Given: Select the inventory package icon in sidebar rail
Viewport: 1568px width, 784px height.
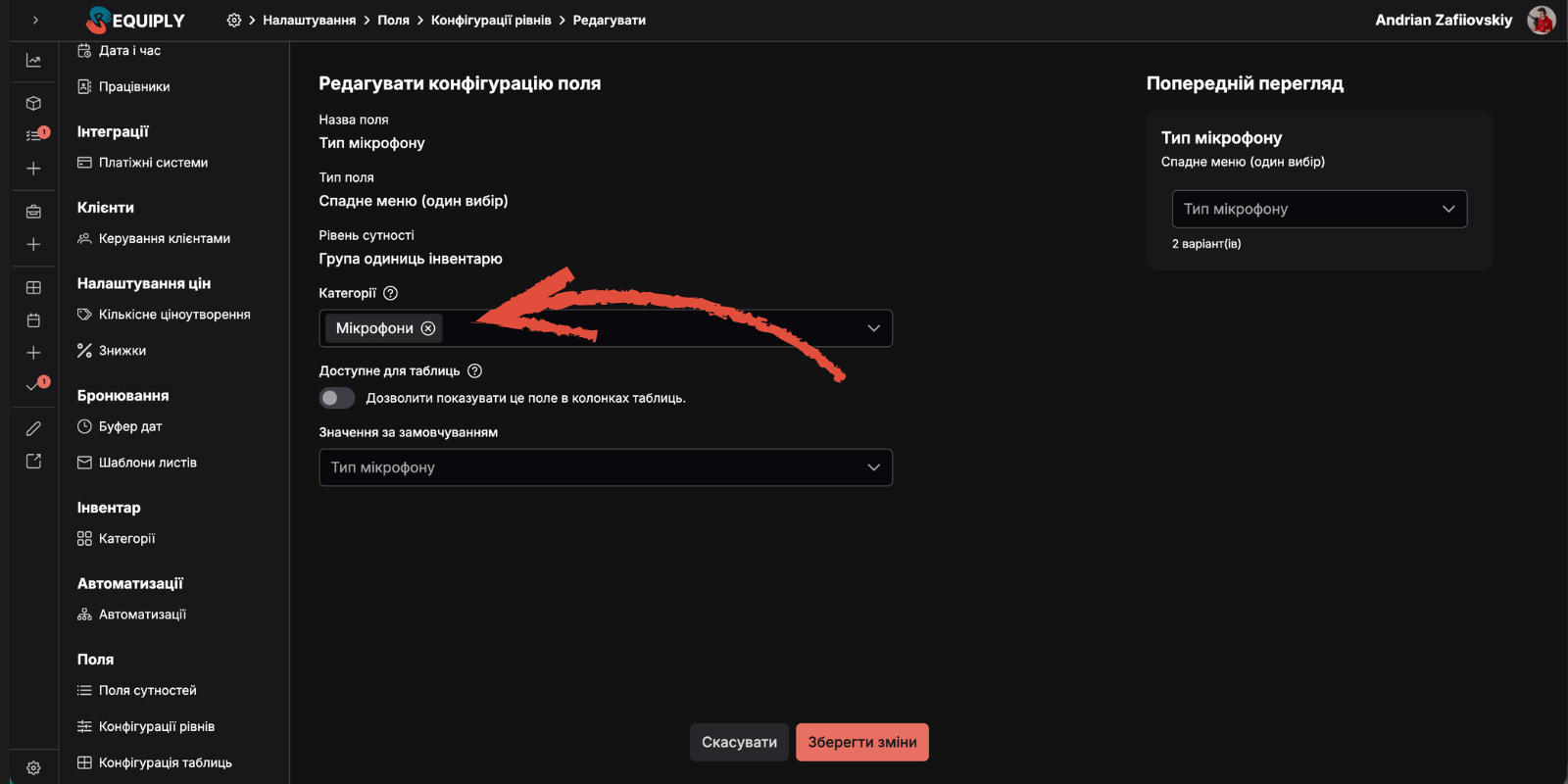Looking at the screenshot, I should (32, 102).
